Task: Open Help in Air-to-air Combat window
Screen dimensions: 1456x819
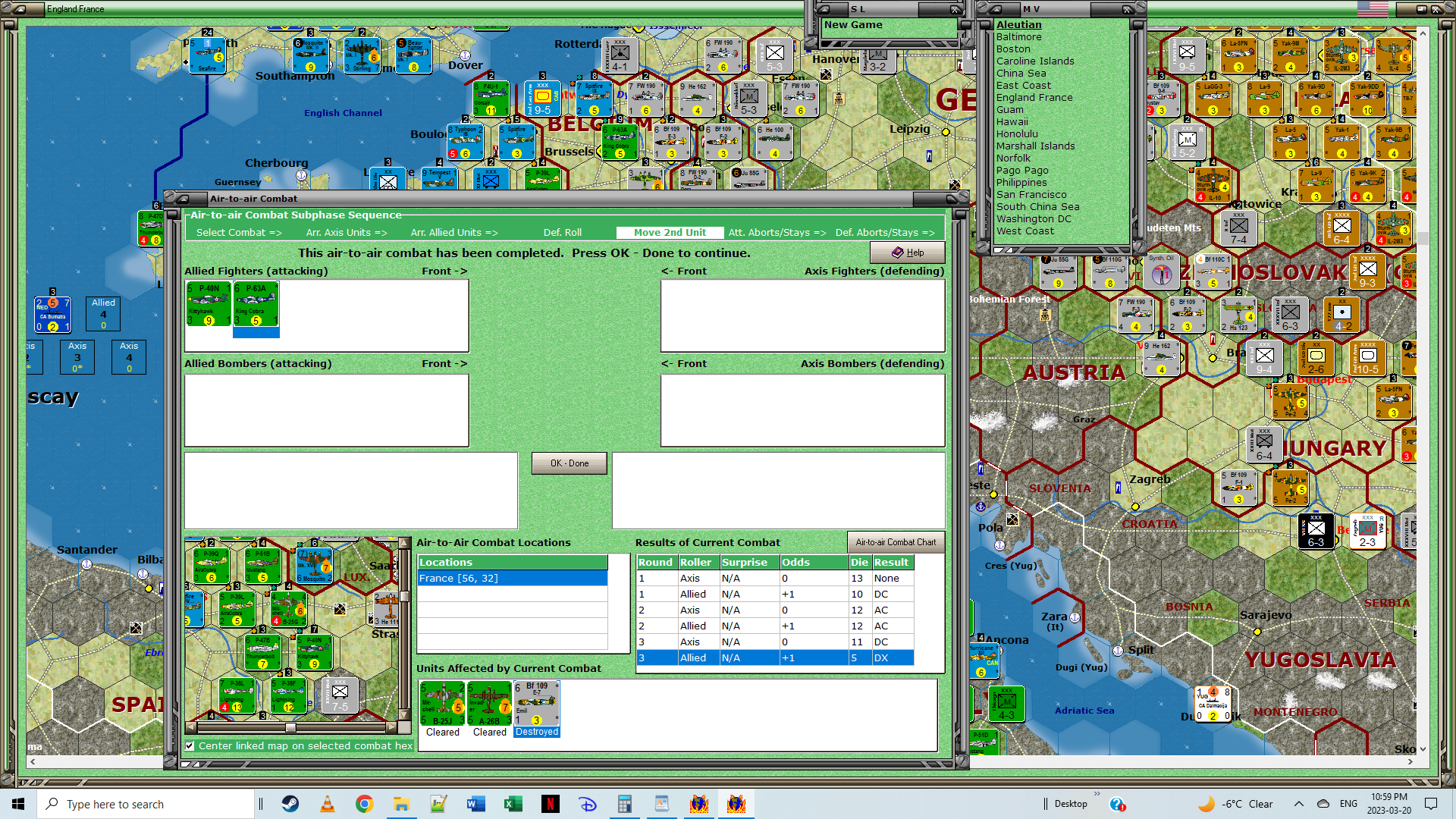Action: tap(907, 253)
